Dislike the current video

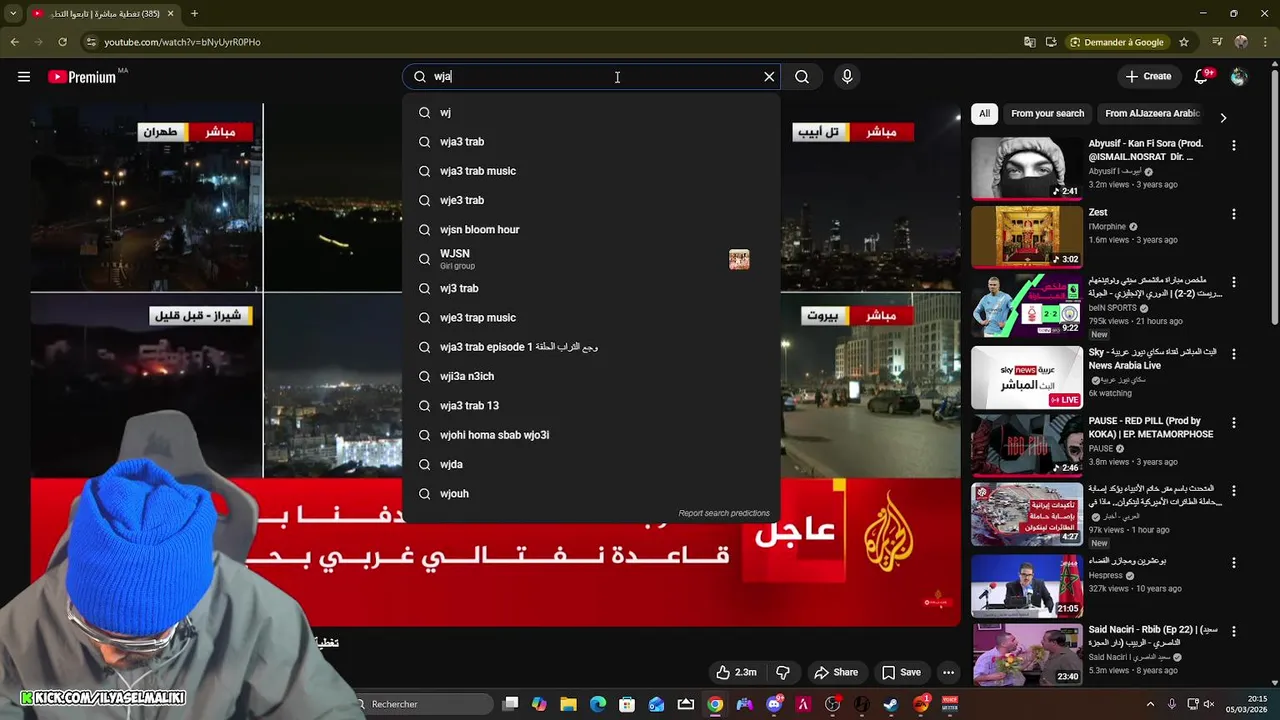(x=783, y=672)
